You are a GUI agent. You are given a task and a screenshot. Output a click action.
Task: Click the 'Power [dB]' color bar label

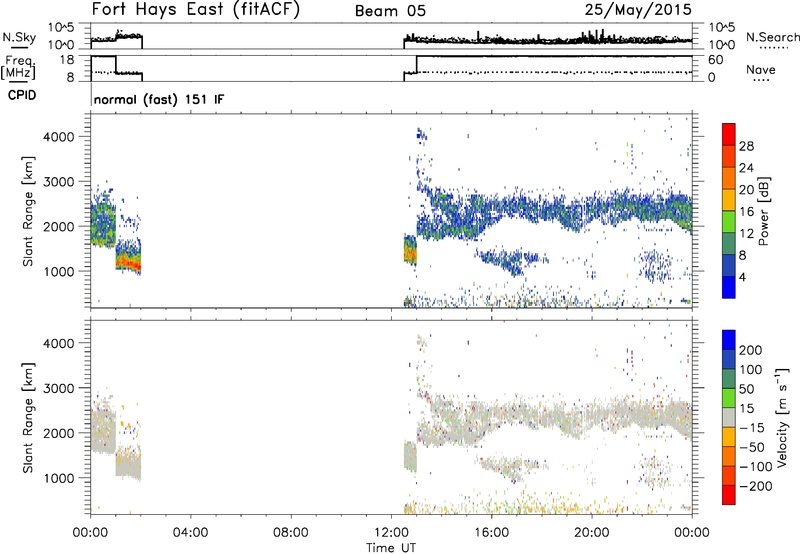click(763, 211)
